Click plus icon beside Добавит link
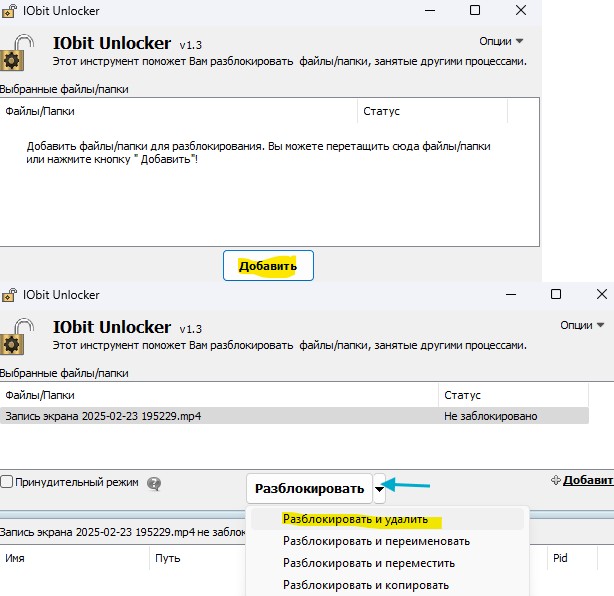 556,480
